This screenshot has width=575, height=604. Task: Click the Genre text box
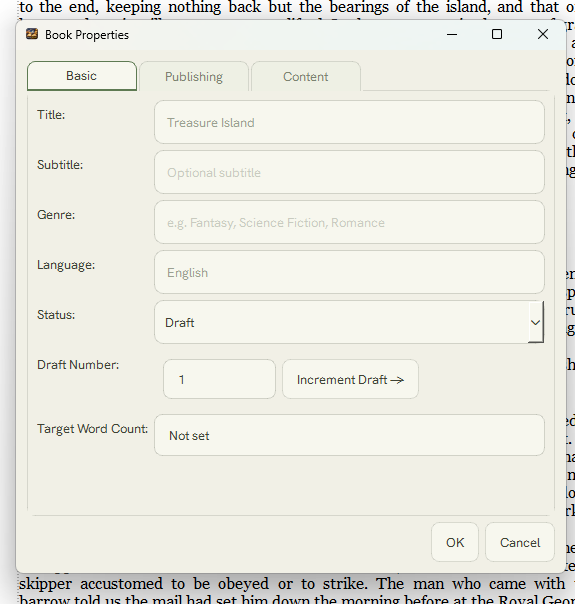[349, 222]
